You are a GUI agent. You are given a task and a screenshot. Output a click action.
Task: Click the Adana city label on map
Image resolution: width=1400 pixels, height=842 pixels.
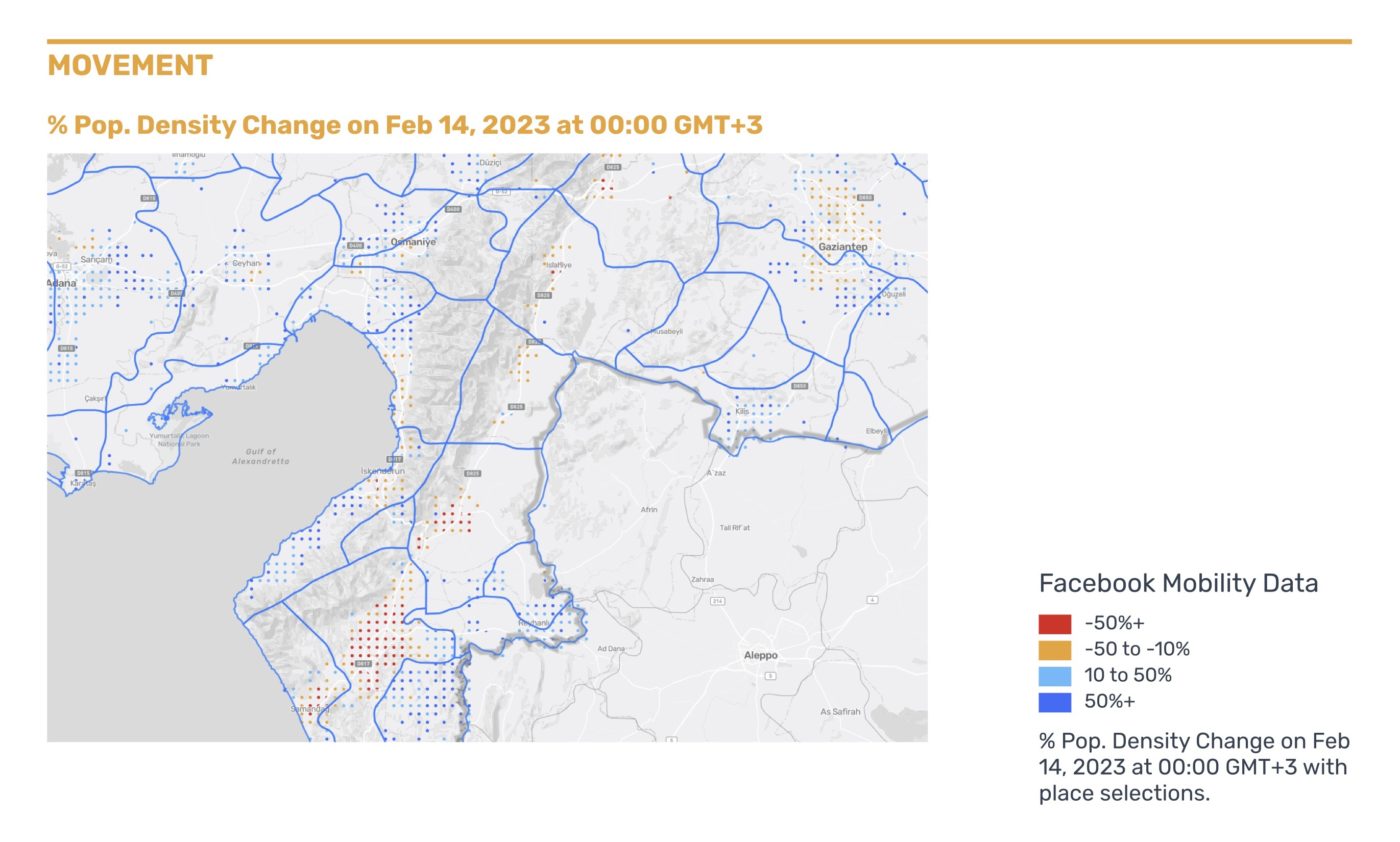click(x=62, y=284)
